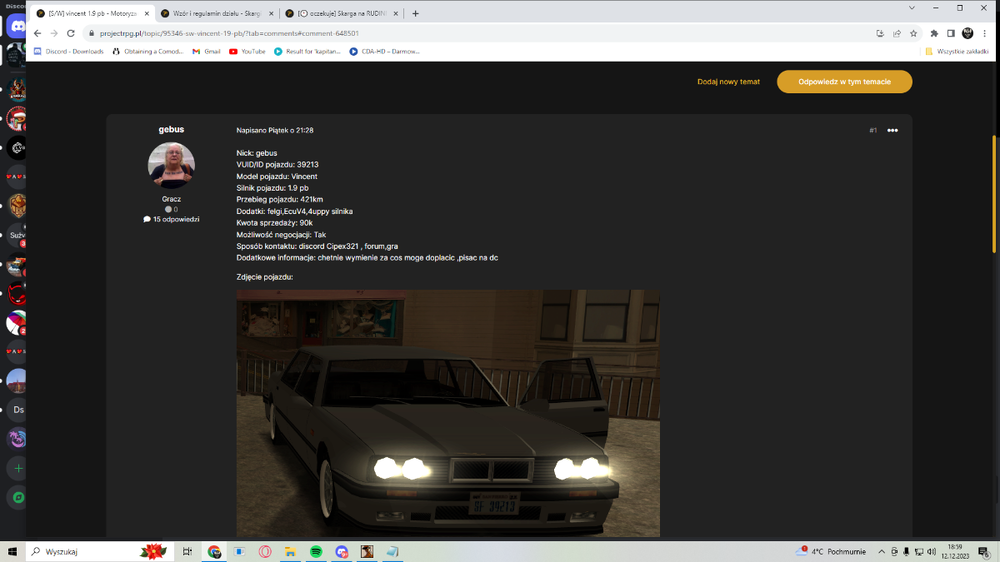Bookmark this page with star icon
Image resolution: width=1000 pixels, height=562 pixels.
913,33
